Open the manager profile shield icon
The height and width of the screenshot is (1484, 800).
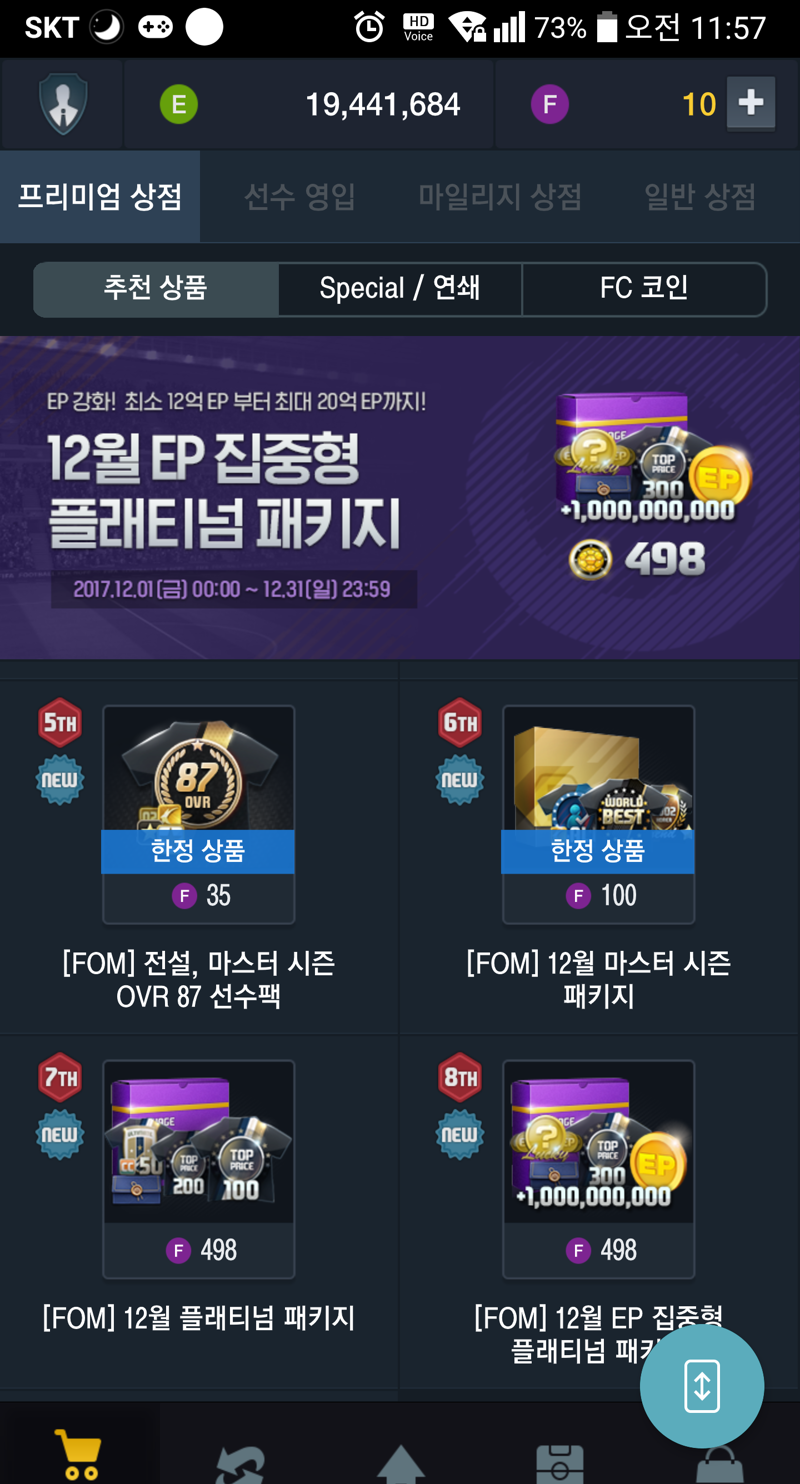63,104
